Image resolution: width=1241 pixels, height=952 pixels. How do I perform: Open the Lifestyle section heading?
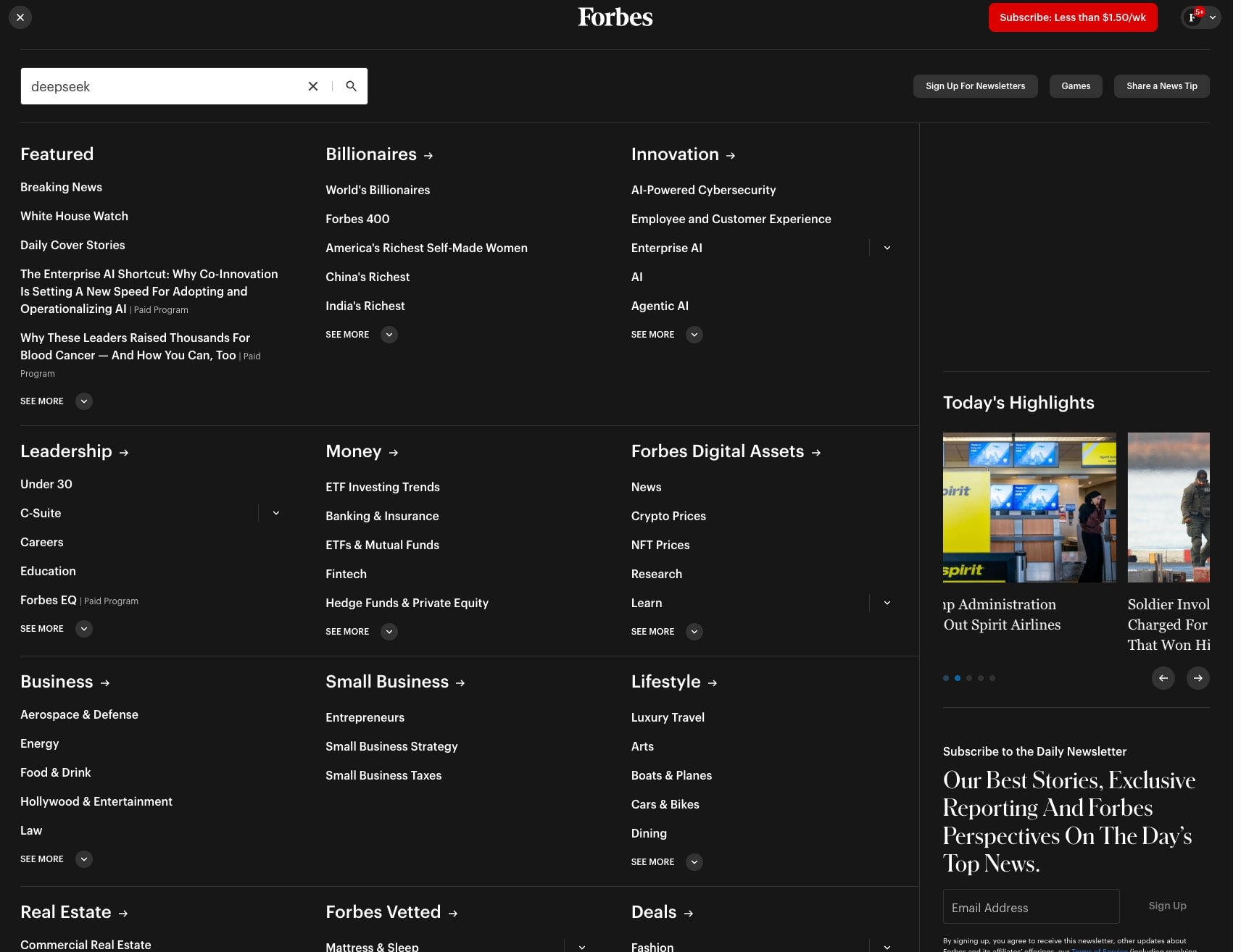click(674, 682)
